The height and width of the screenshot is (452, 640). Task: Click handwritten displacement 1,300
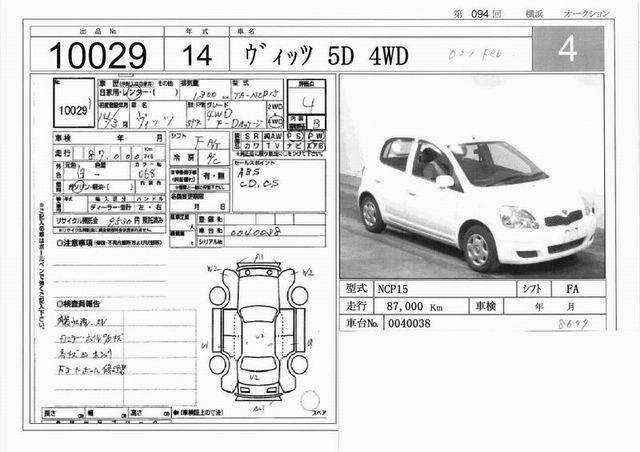(204, 95)
